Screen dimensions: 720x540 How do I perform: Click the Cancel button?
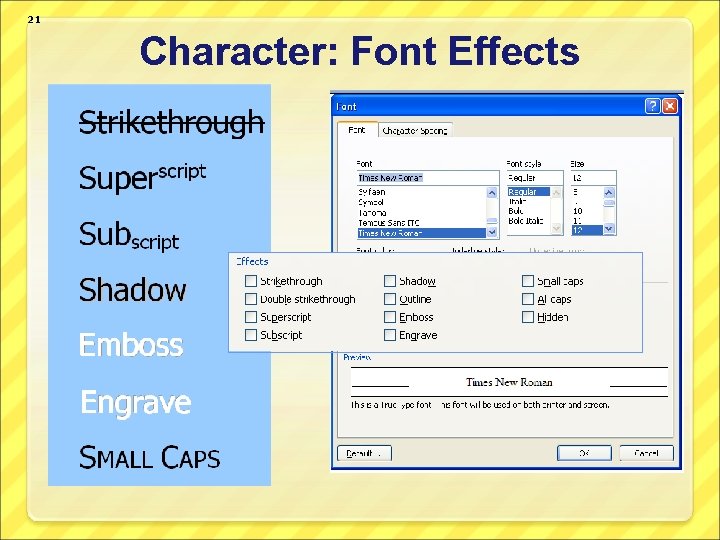(x=647, y=453)
